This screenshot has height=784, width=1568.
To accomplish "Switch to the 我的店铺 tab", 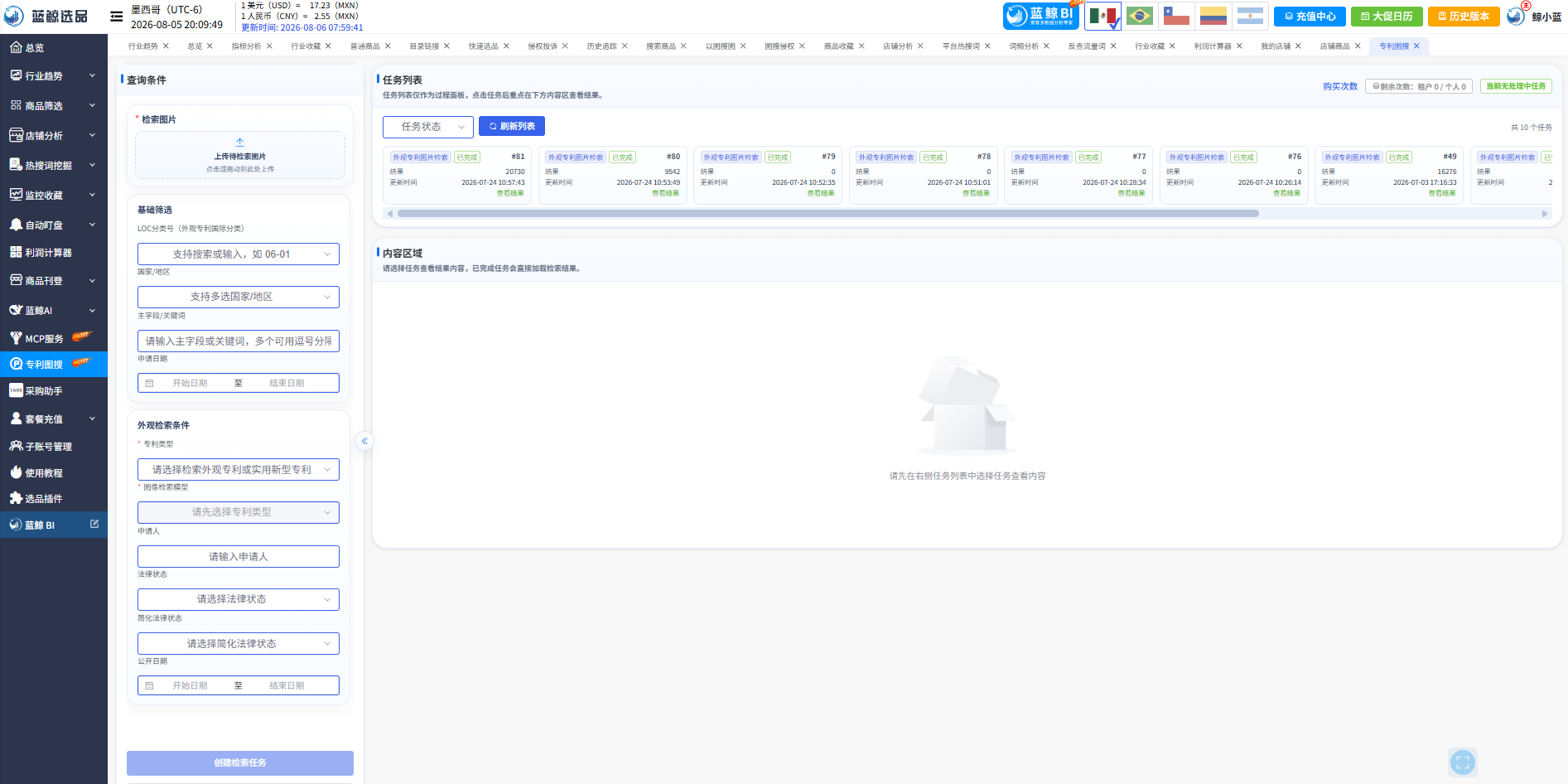I will (x=1276, y=46).
